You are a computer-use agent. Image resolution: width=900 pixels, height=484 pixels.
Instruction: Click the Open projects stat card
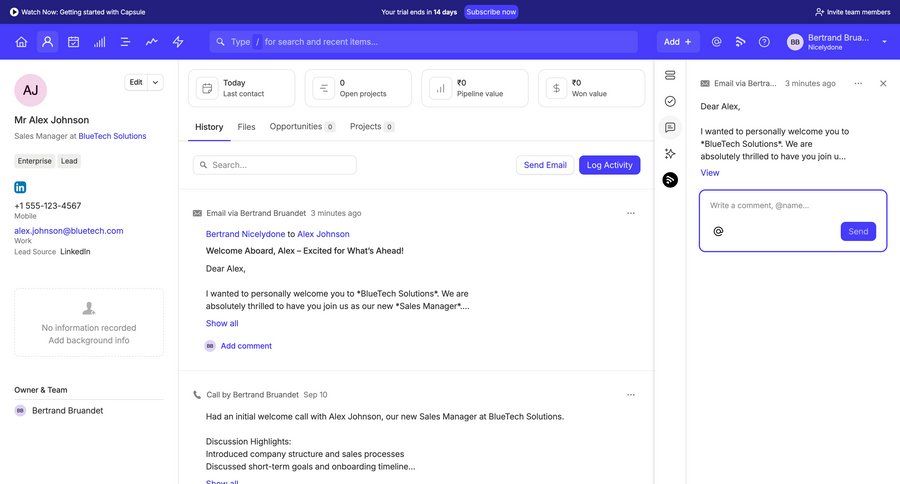click(358, 88)
